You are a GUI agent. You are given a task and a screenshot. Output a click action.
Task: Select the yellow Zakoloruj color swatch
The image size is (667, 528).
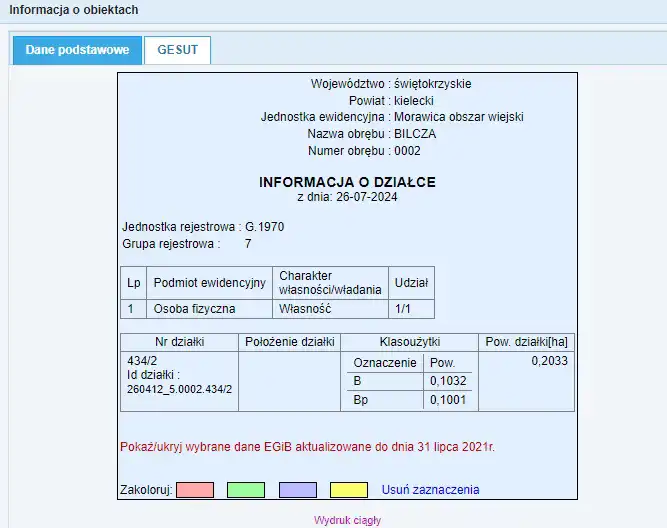click(x=349, y=490)
